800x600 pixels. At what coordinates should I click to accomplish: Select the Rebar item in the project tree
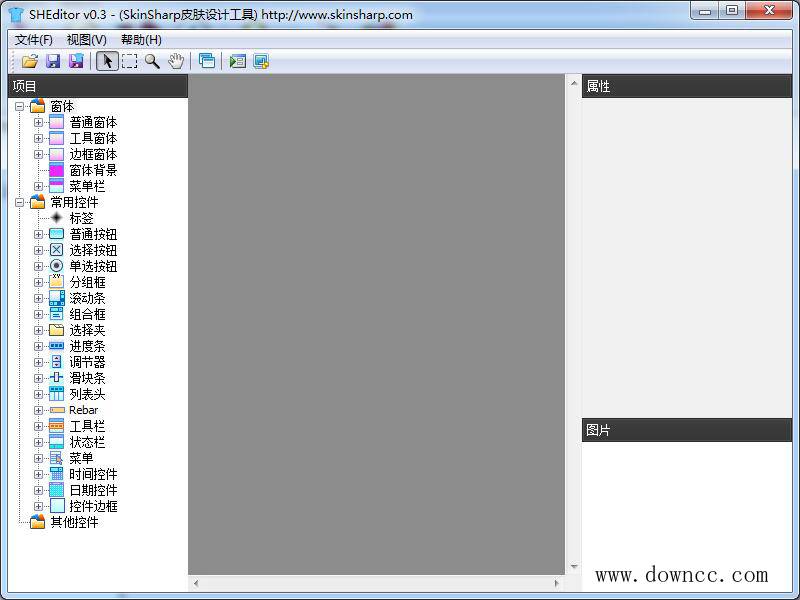tap(82, 410)
